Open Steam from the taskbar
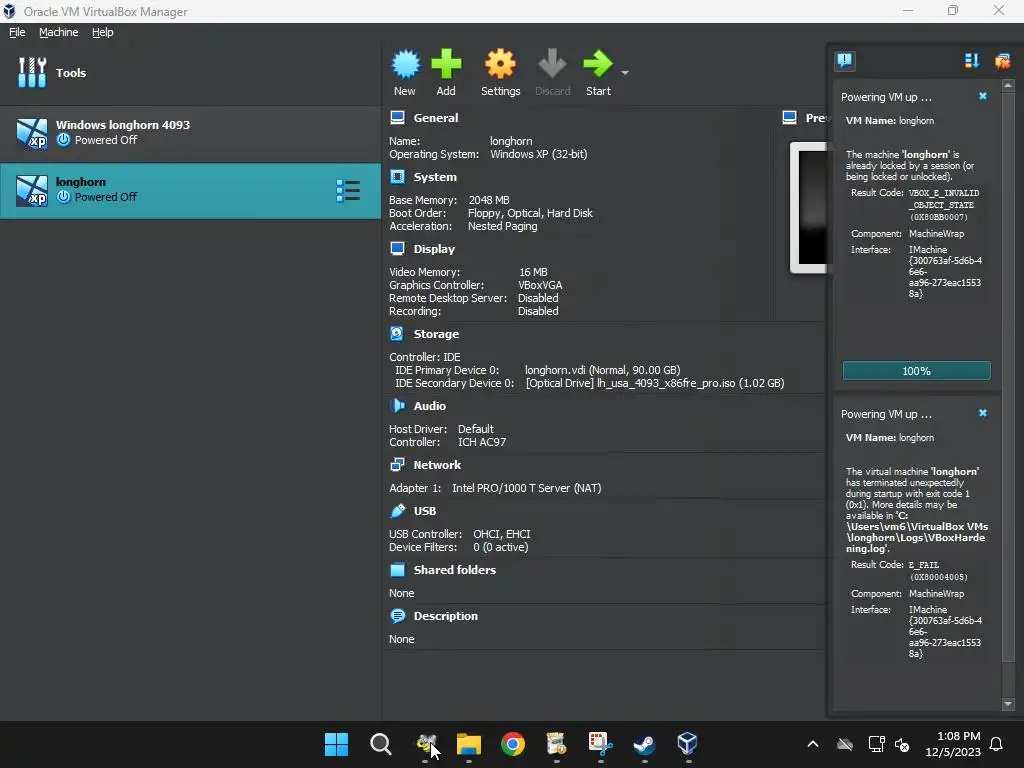The height and width of the screenshot is (768, 1024). [x=645, y=744]
